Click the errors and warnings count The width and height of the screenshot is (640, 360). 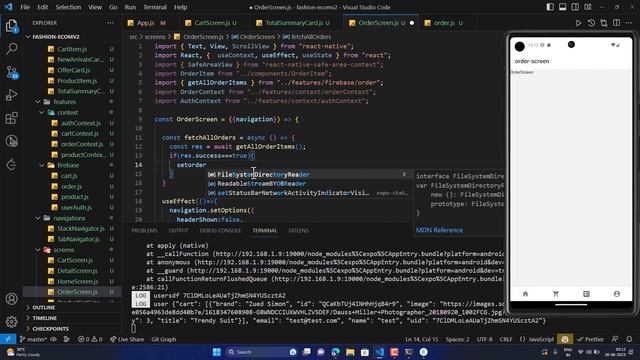pyautogui.click(x=90, y=339)
